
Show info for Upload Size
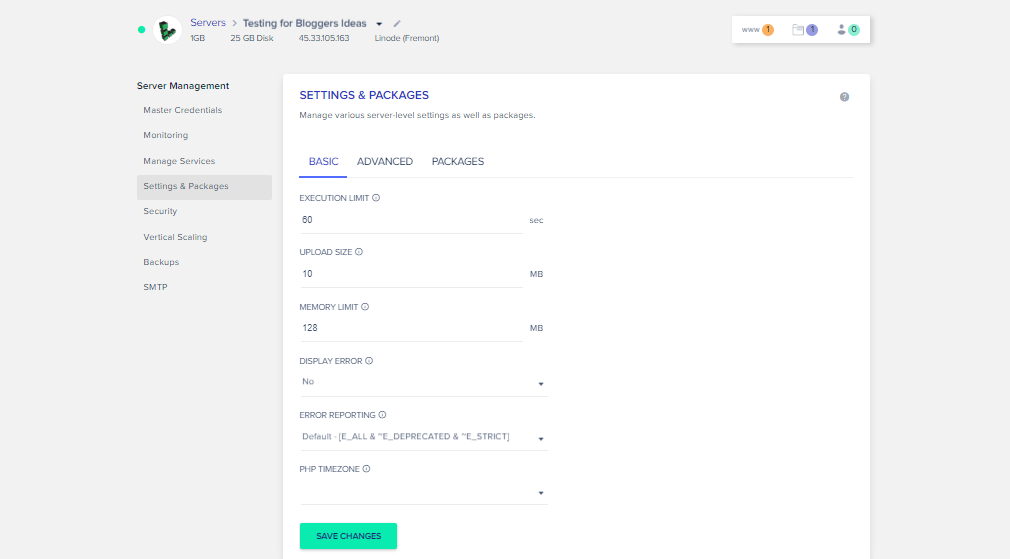pos(359,252)
